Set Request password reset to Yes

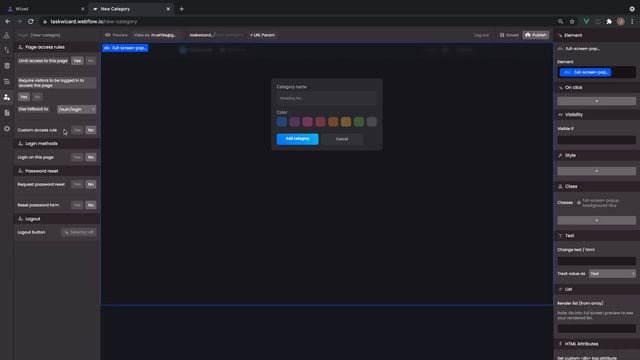coord(77,184)
